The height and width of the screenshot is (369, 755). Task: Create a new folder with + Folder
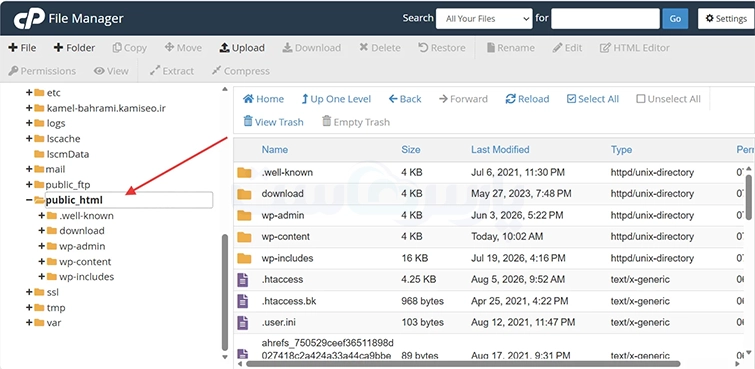[x=74, y=48]
